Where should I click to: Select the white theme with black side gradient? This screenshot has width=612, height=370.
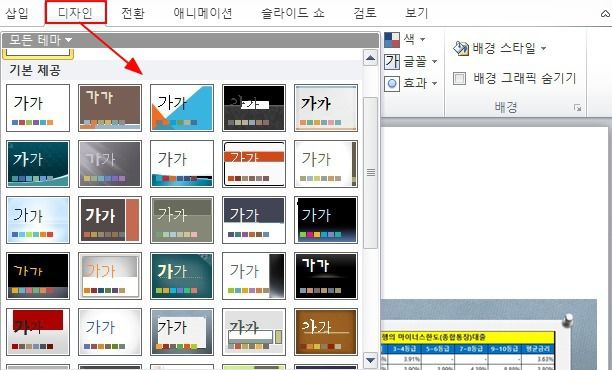pos(254,276)
